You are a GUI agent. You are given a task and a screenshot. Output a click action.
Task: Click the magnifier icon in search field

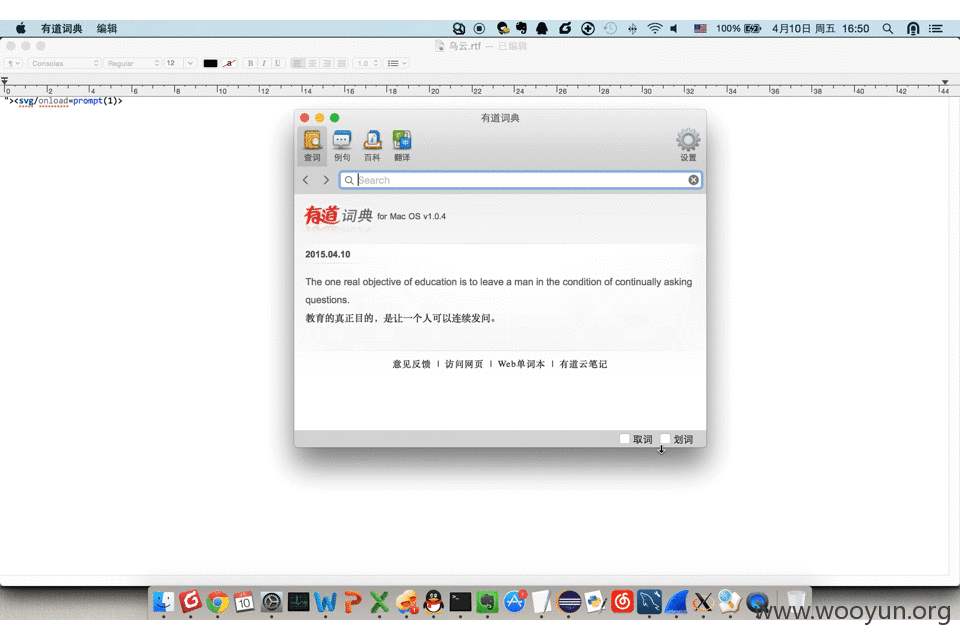tap(349, 180)
